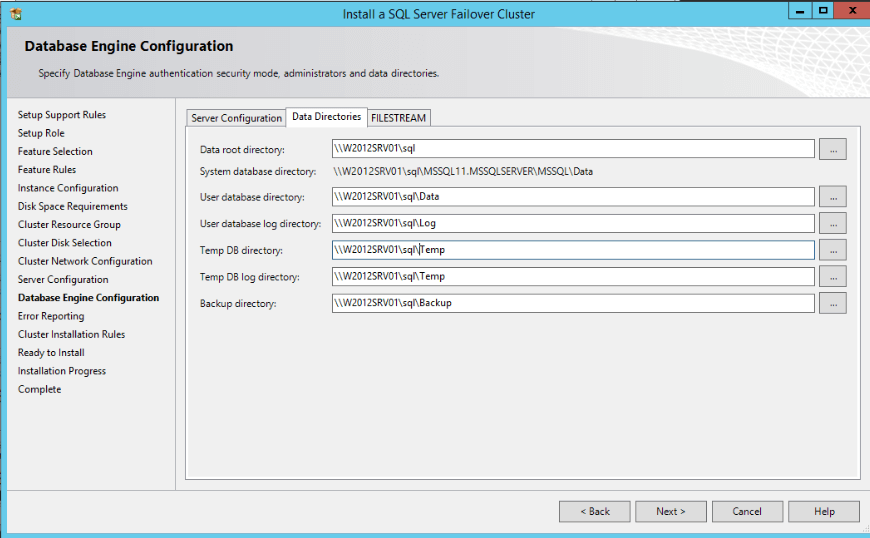Edit the Backup directory path field
The image size is (870, 538).
point(573,303)
